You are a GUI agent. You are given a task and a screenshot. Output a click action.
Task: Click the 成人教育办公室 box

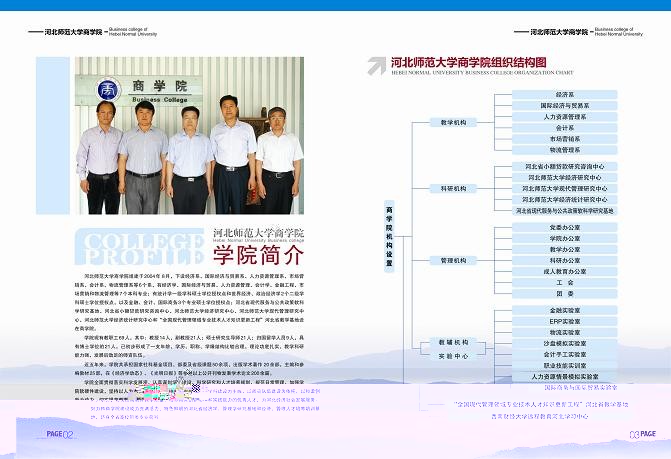point(564,272)
